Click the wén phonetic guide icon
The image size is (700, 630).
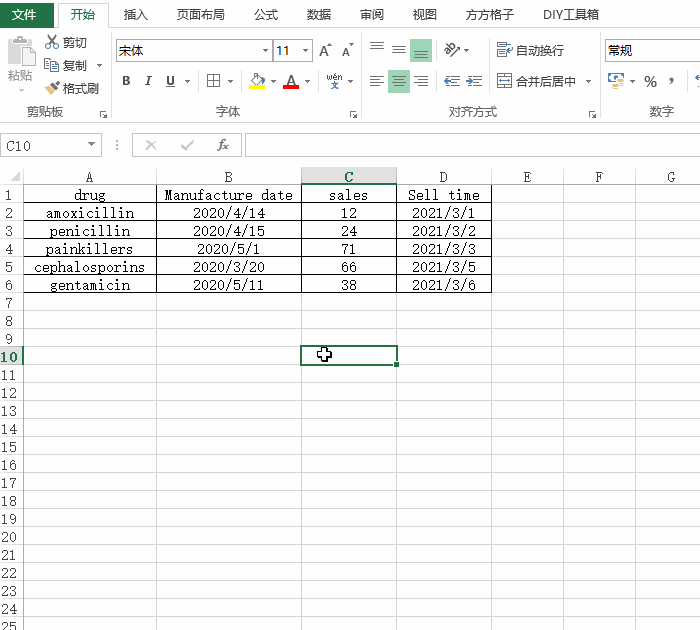click(x=334, y=81)
